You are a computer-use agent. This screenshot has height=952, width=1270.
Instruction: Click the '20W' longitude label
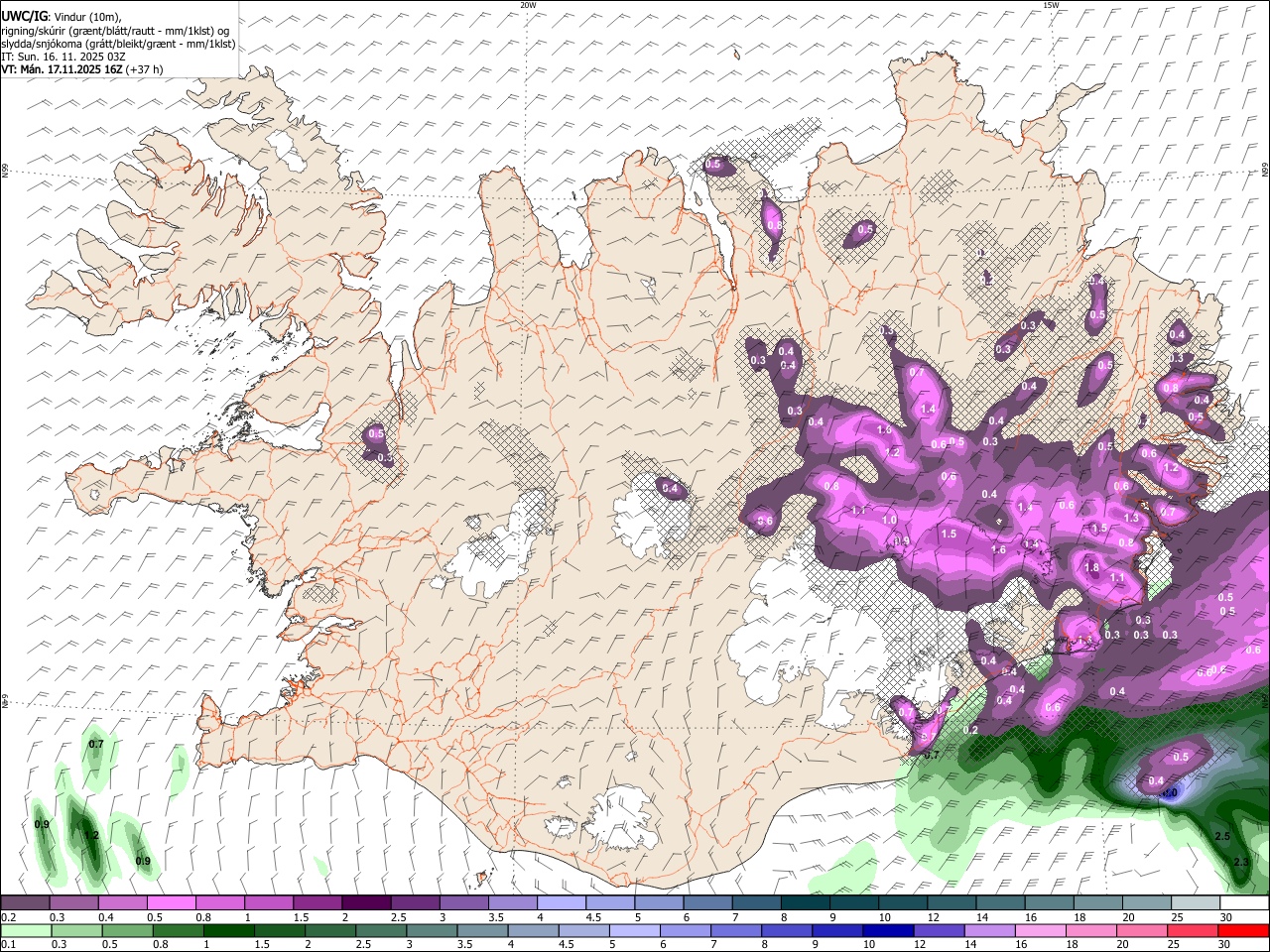click(x=528, y=5)
